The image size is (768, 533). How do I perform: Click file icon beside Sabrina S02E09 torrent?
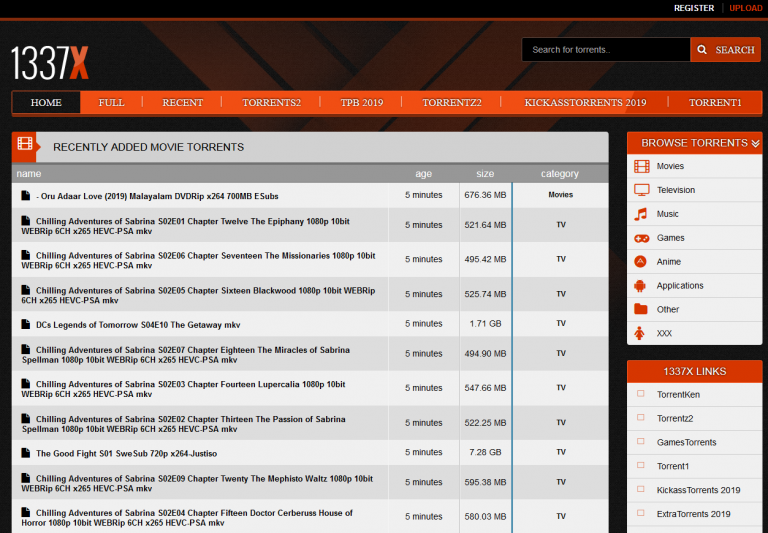[25, 478]
